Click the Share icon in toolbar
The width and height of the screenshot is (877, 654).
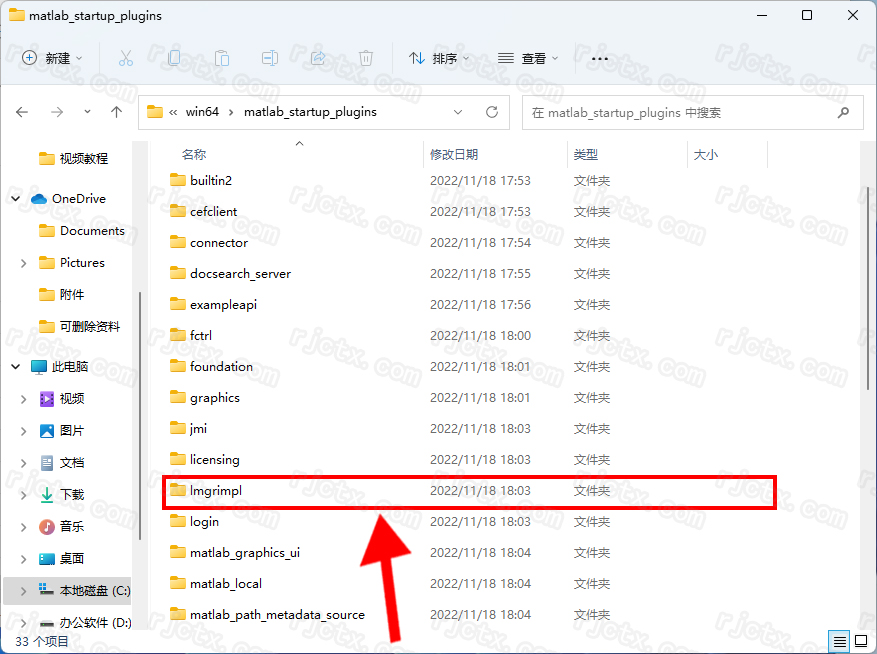[x=318, y=58]
